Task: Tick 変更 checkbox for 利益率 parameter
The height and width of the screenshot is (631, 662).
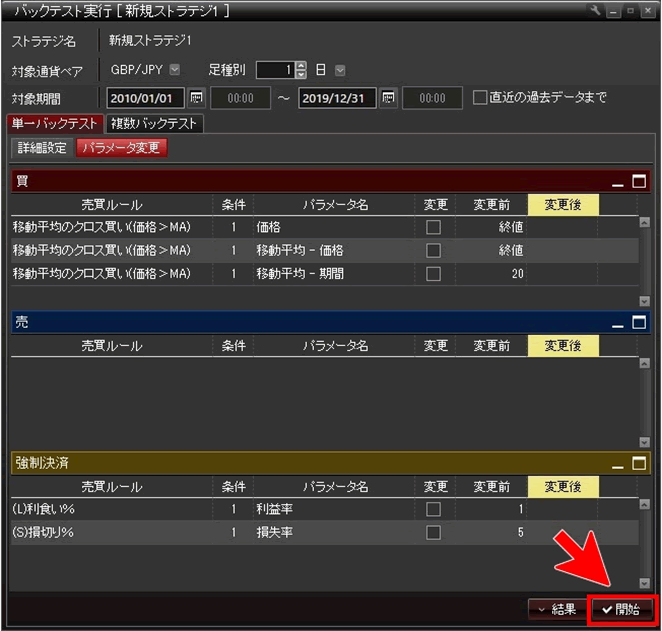Action: click(433, 509)
